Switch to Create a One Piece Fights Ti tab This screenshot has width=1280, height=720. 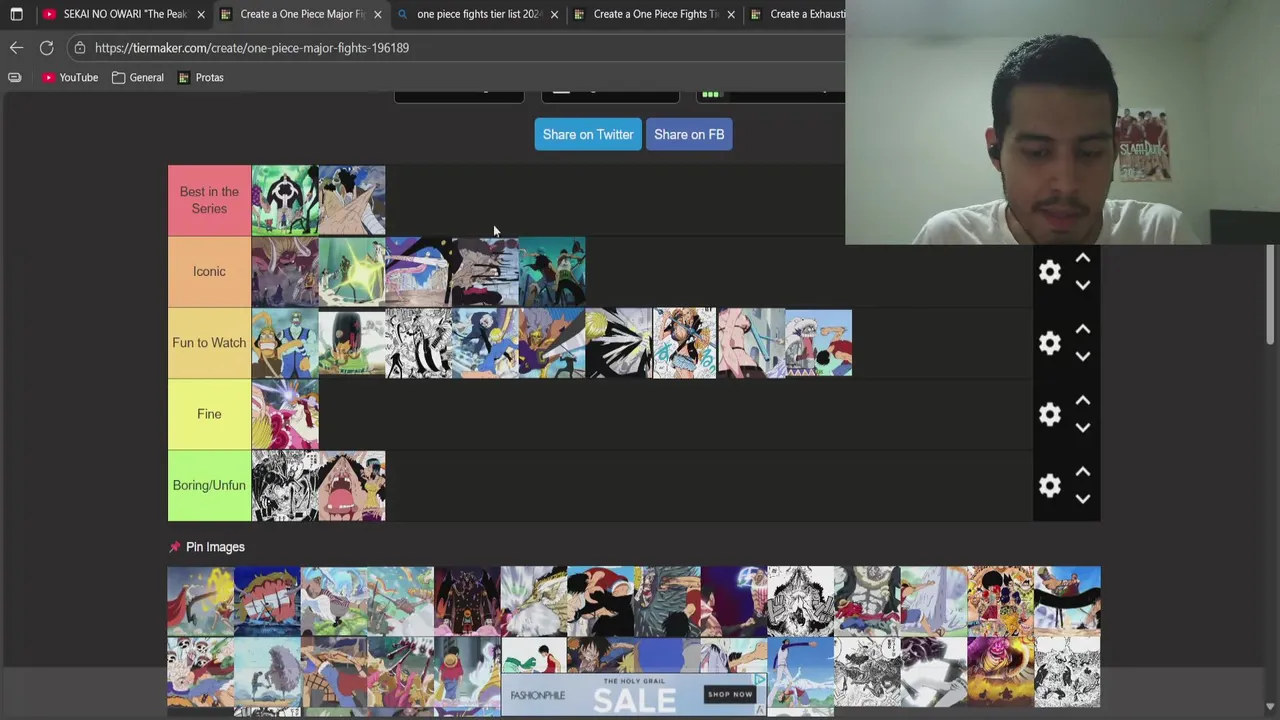655,14
